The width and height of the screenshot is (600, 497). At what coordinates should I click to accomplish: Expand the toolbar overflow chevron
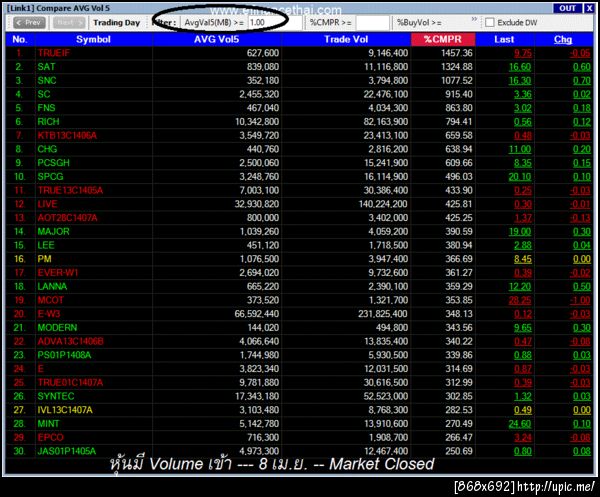[x=474, y=19]
